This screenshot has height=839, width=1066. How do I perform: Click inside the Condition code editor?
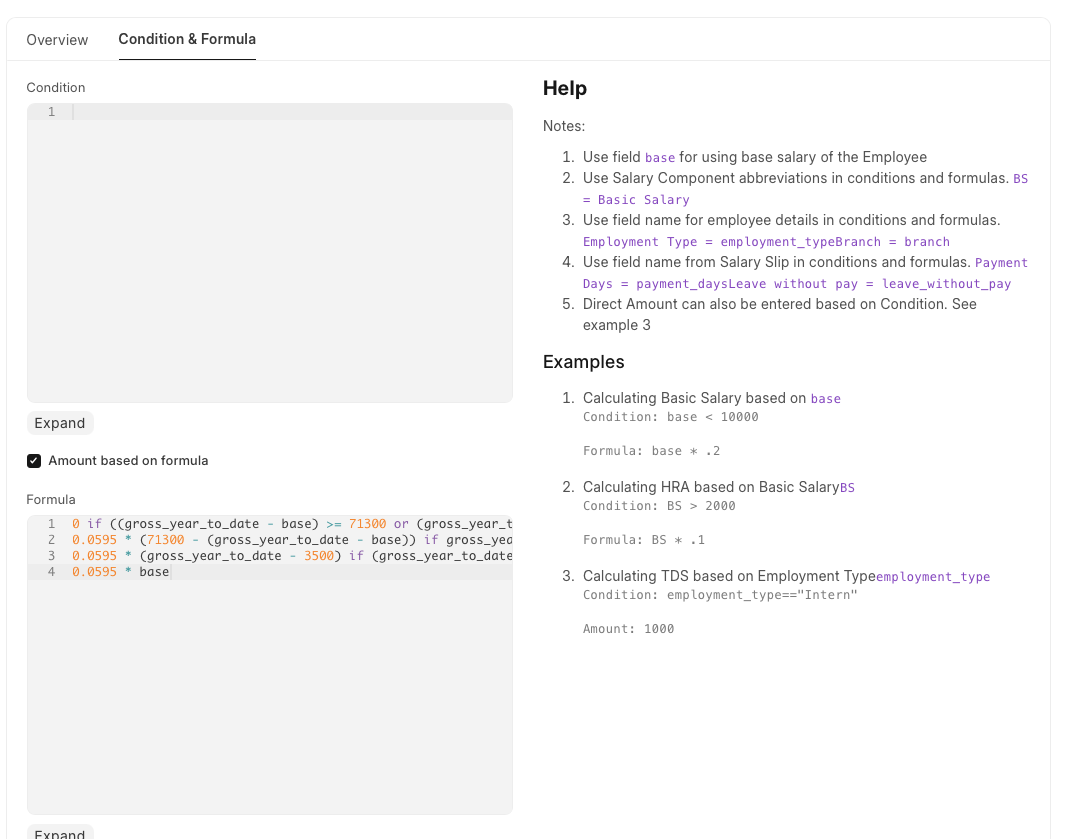pyautogui.click(x=270, y=253)
